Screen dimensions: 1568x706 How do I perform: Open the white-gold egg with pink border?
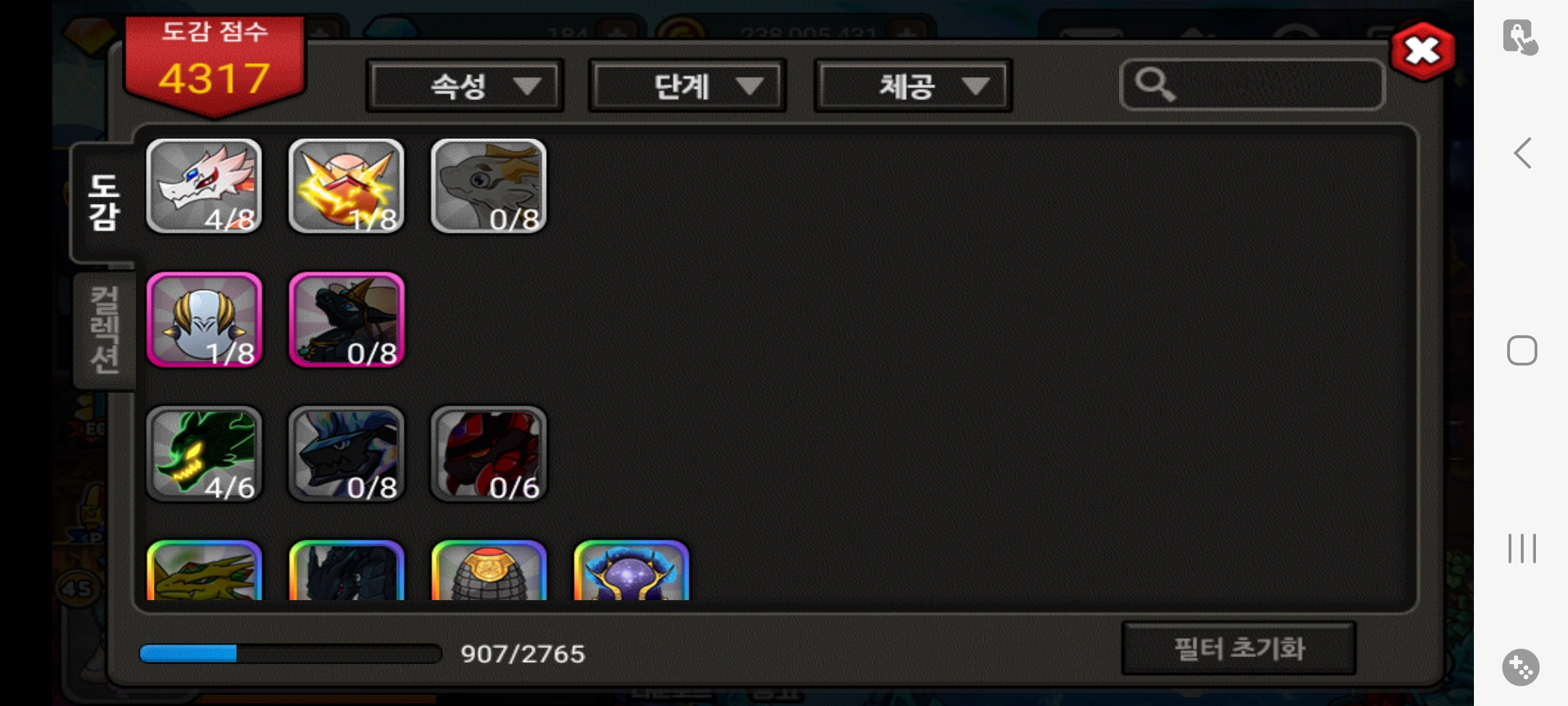pos(204,320)
